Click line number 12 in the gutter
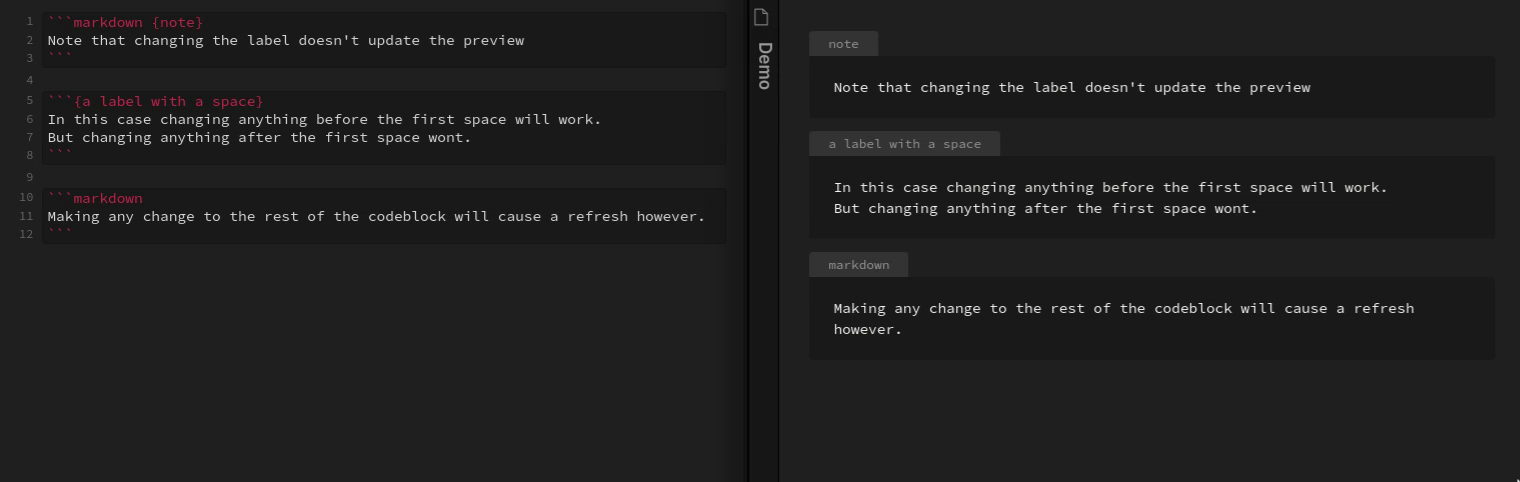Image resolution: width=1520 pixels, height=482 pixels. point(26,235)
